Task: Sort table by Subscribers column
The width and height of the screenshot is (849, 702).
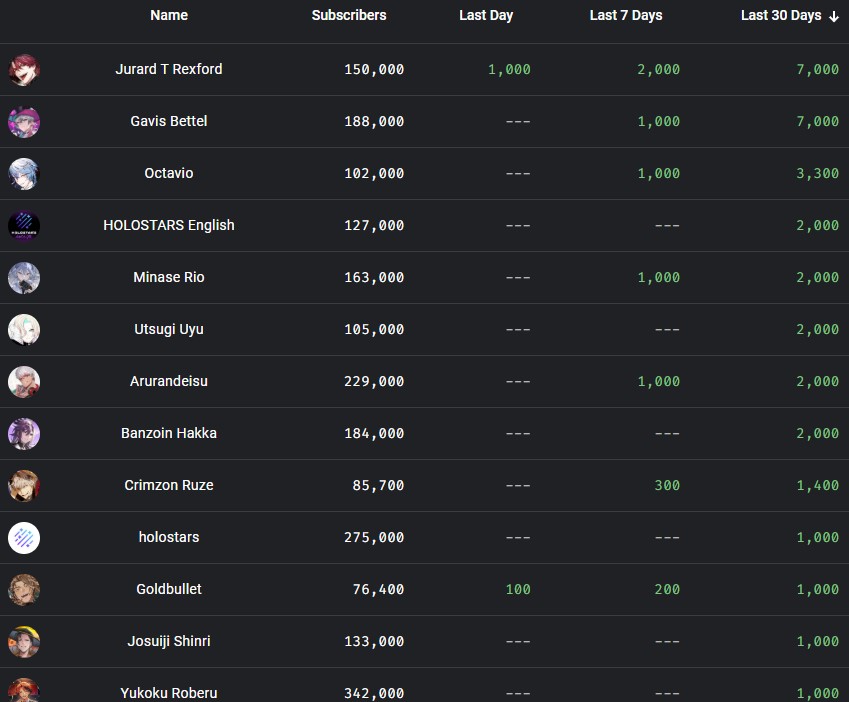Action: point(348,15)
